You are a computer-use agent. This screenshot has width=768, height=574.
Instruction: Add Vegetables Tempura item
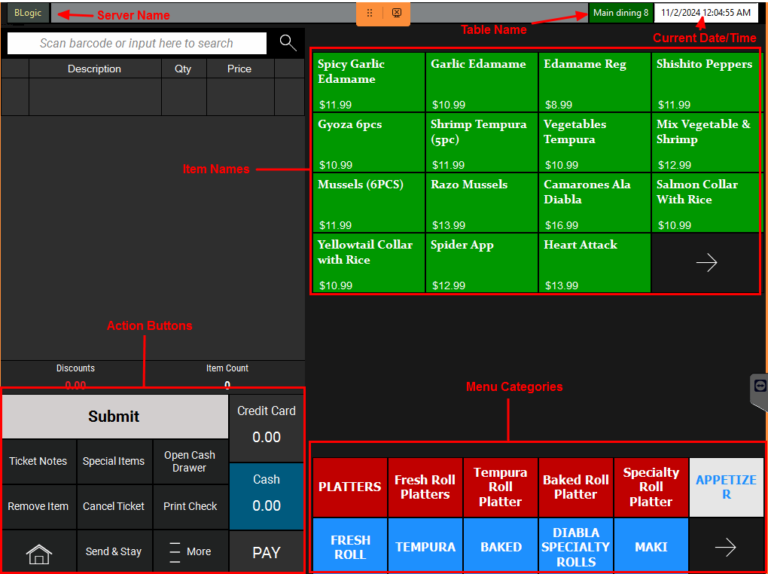pyautogui.click(x=595, y=143)
